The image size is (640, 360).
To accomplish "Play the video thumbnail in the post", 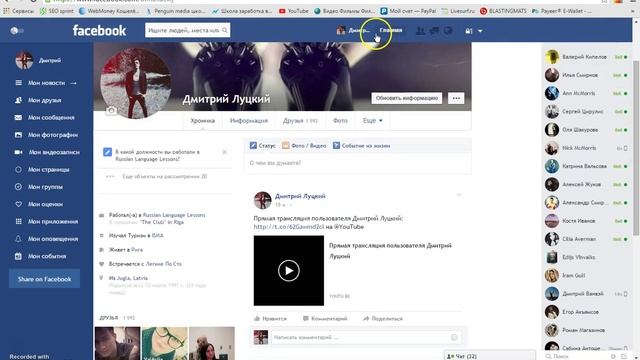I will [289, 271].
